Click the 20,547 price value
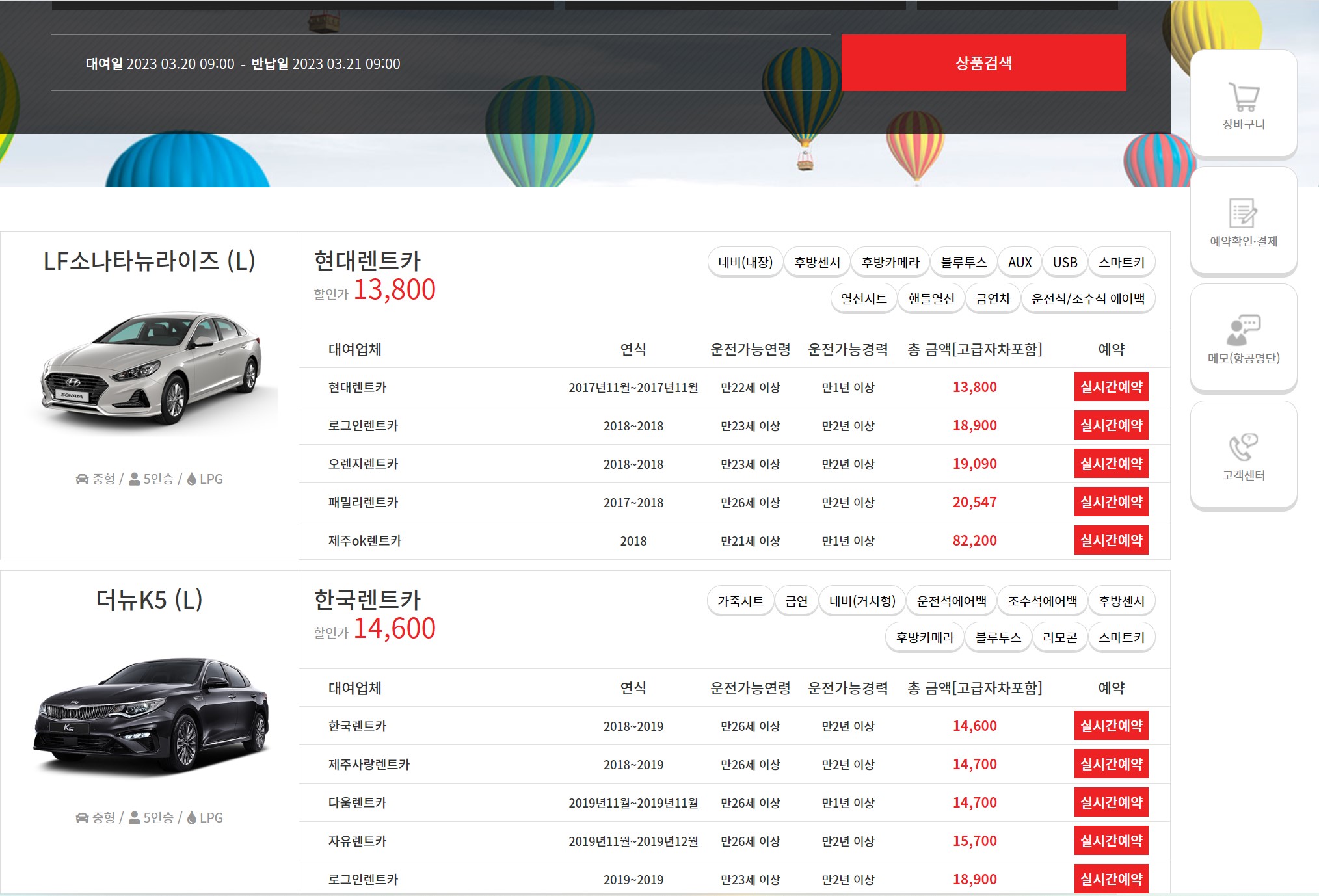1319x896 pixels. click(x=974, y=503)
